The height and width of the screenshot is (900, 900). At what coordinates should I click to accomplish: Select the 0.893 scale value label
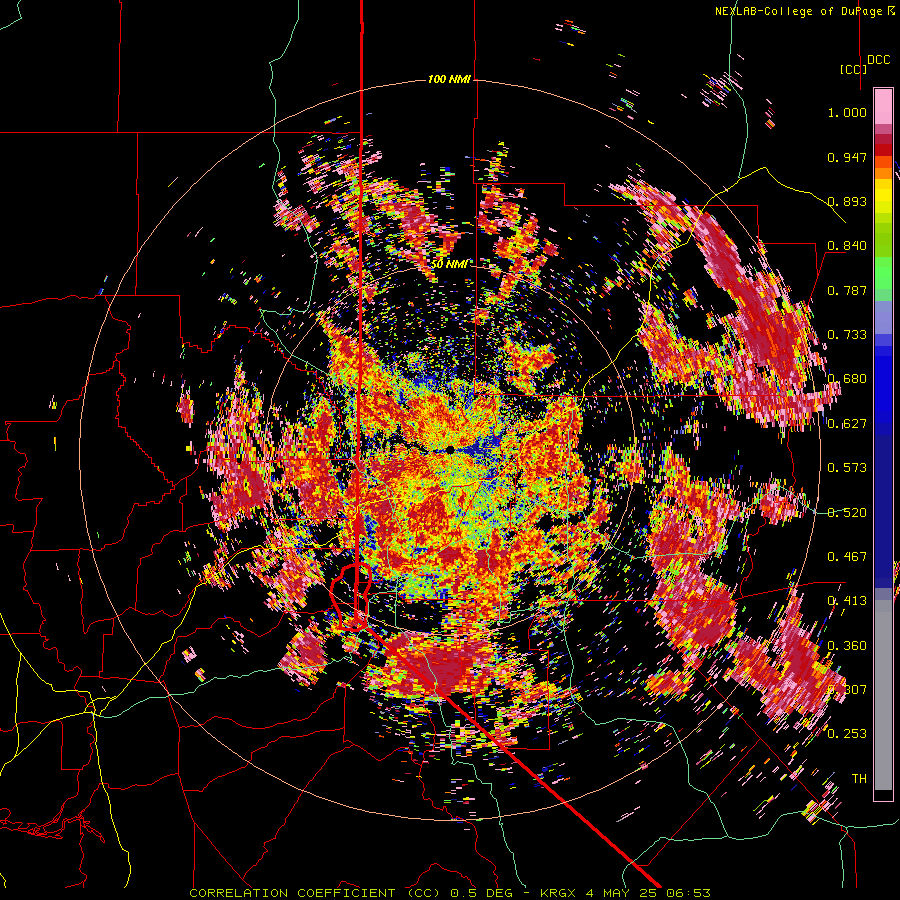coord(847,201)
